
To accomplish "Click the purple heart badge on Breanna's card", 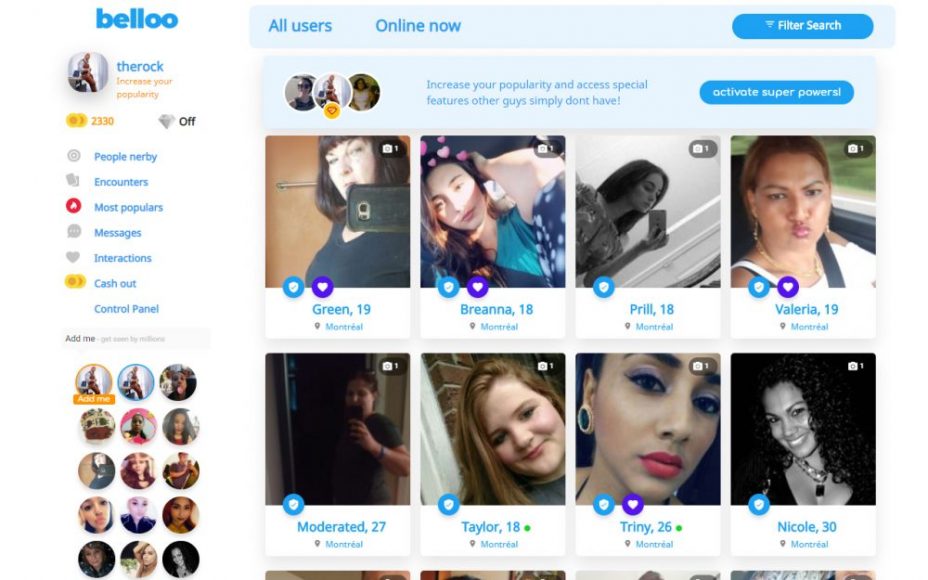I will [478, 288].
